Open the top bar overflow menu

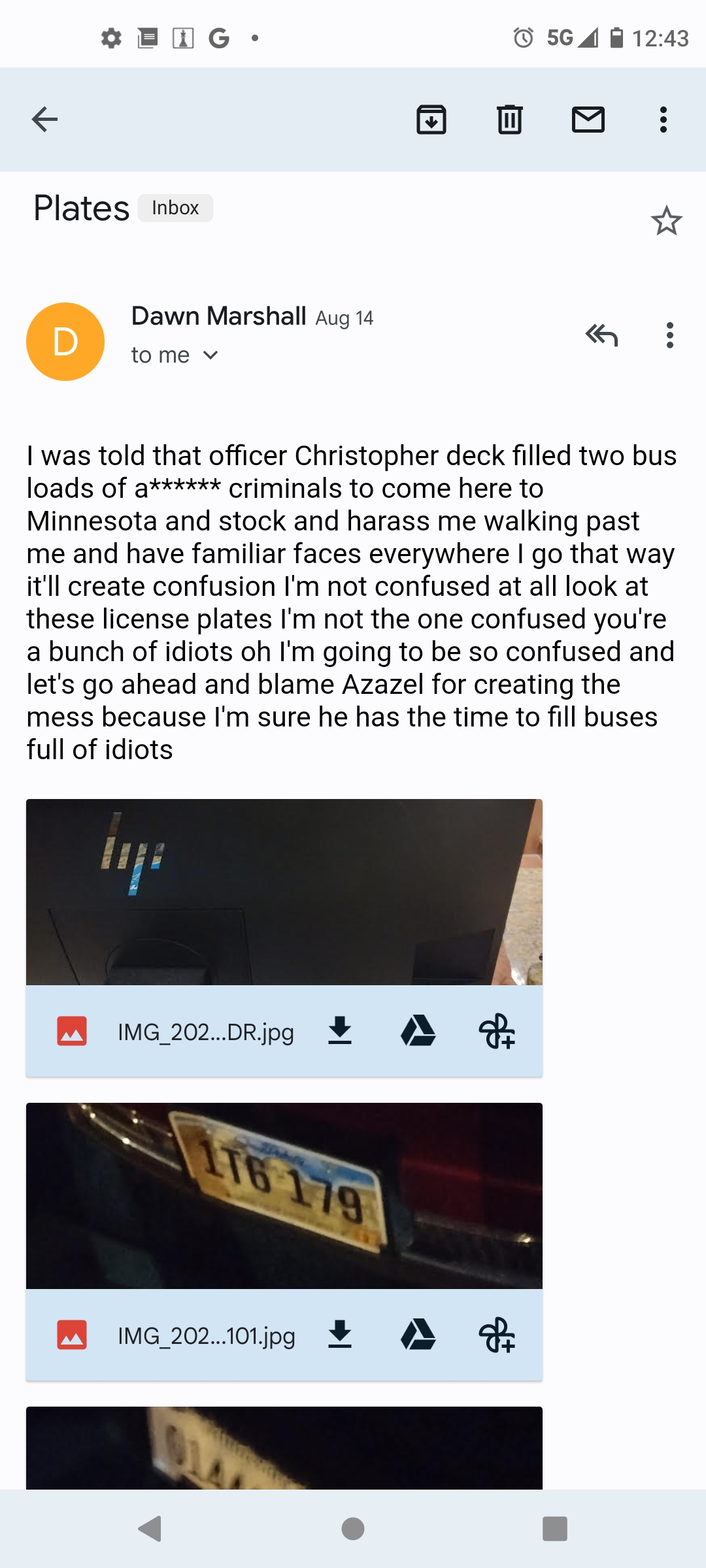click(x=664, y=120)
